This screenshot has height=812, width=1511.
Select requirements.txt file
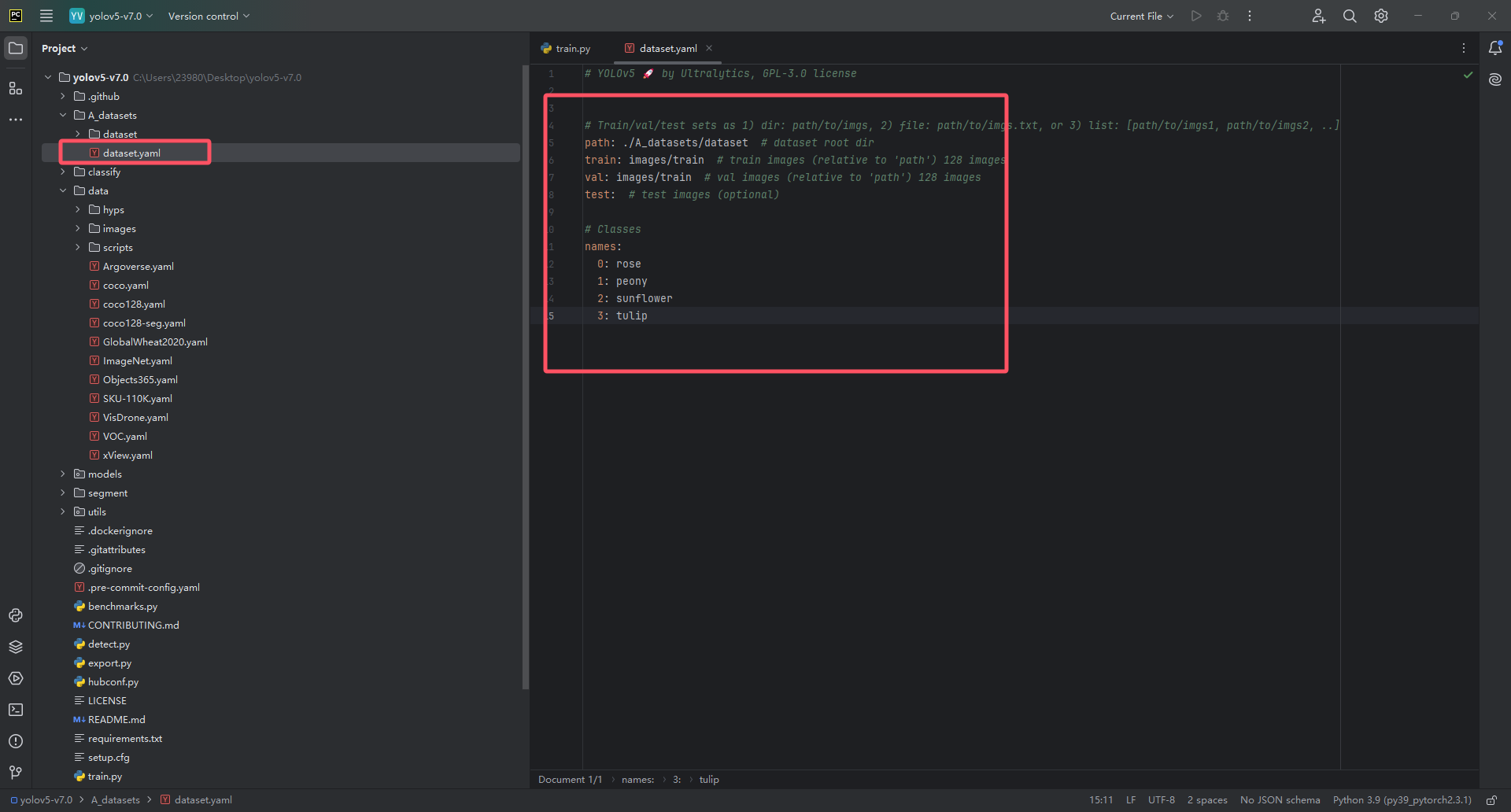124,738
